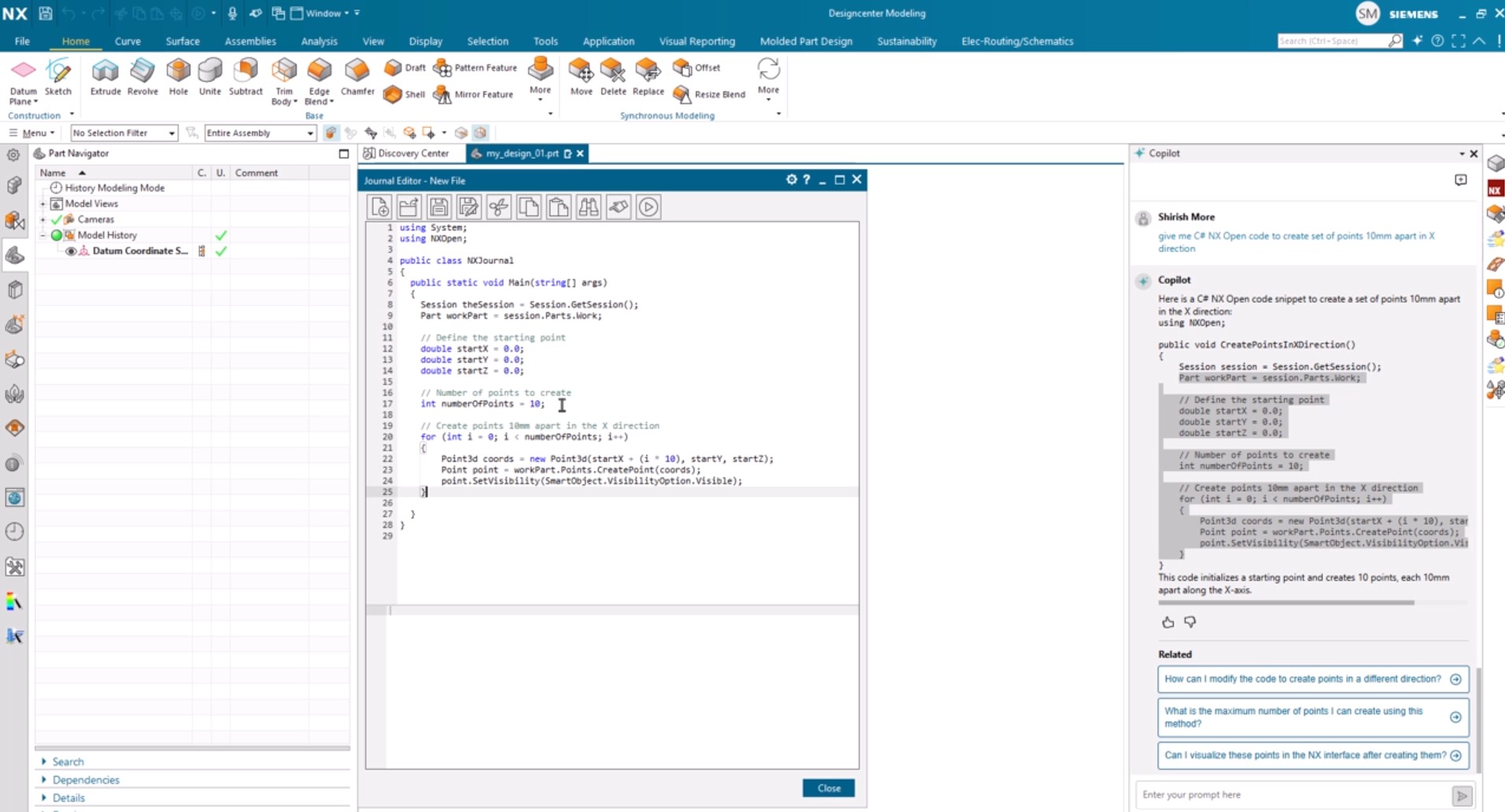Open Journal Editor settings gear
The width and height of the screenshot is (1505, 812).
point(791,180)
